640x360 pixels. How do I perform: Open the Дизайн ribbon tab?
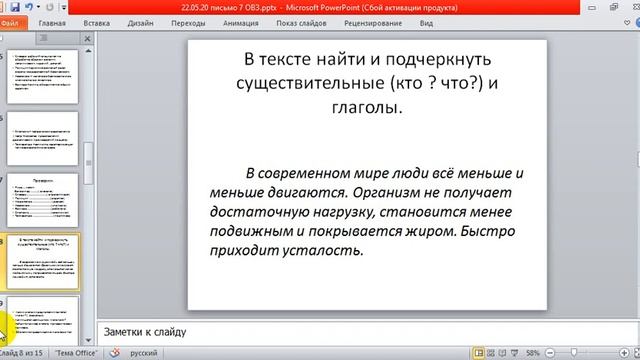140,23
